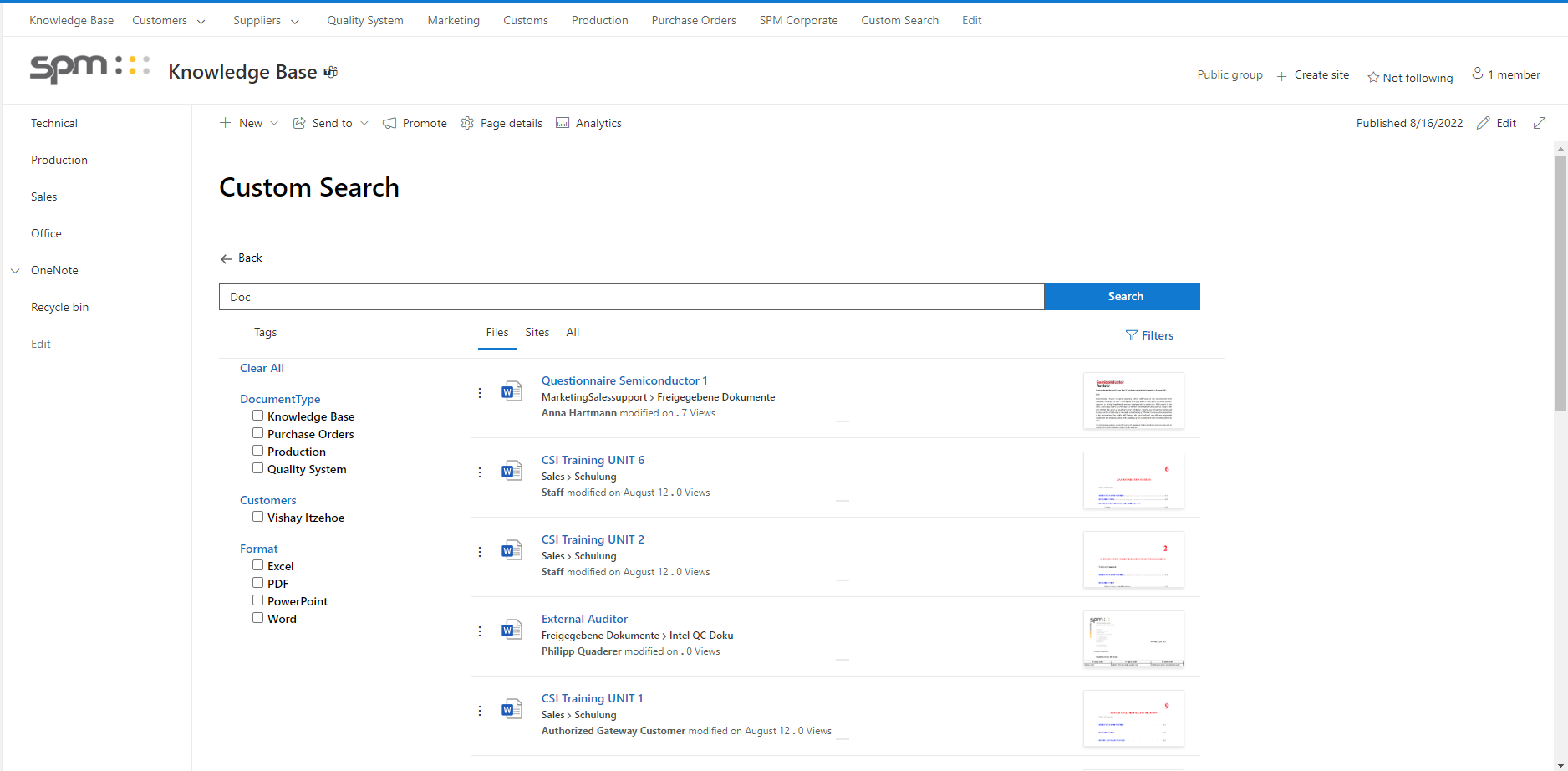Click thumbnail preview of Questionnaire Semiconductor 1

(x=1133, y=401)
